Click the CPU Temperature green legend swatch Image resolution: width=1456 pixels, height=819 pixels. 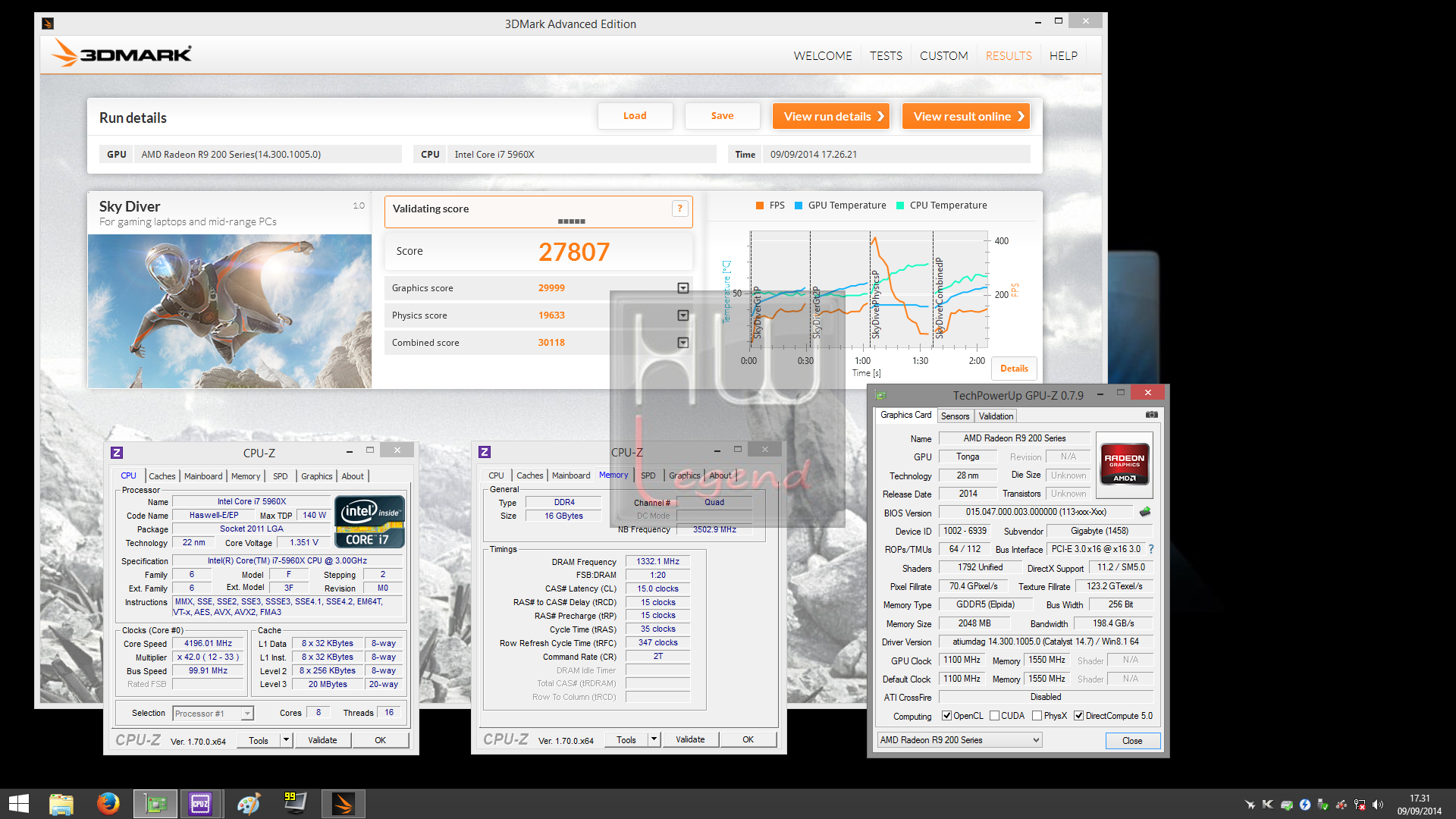(900, 206)
